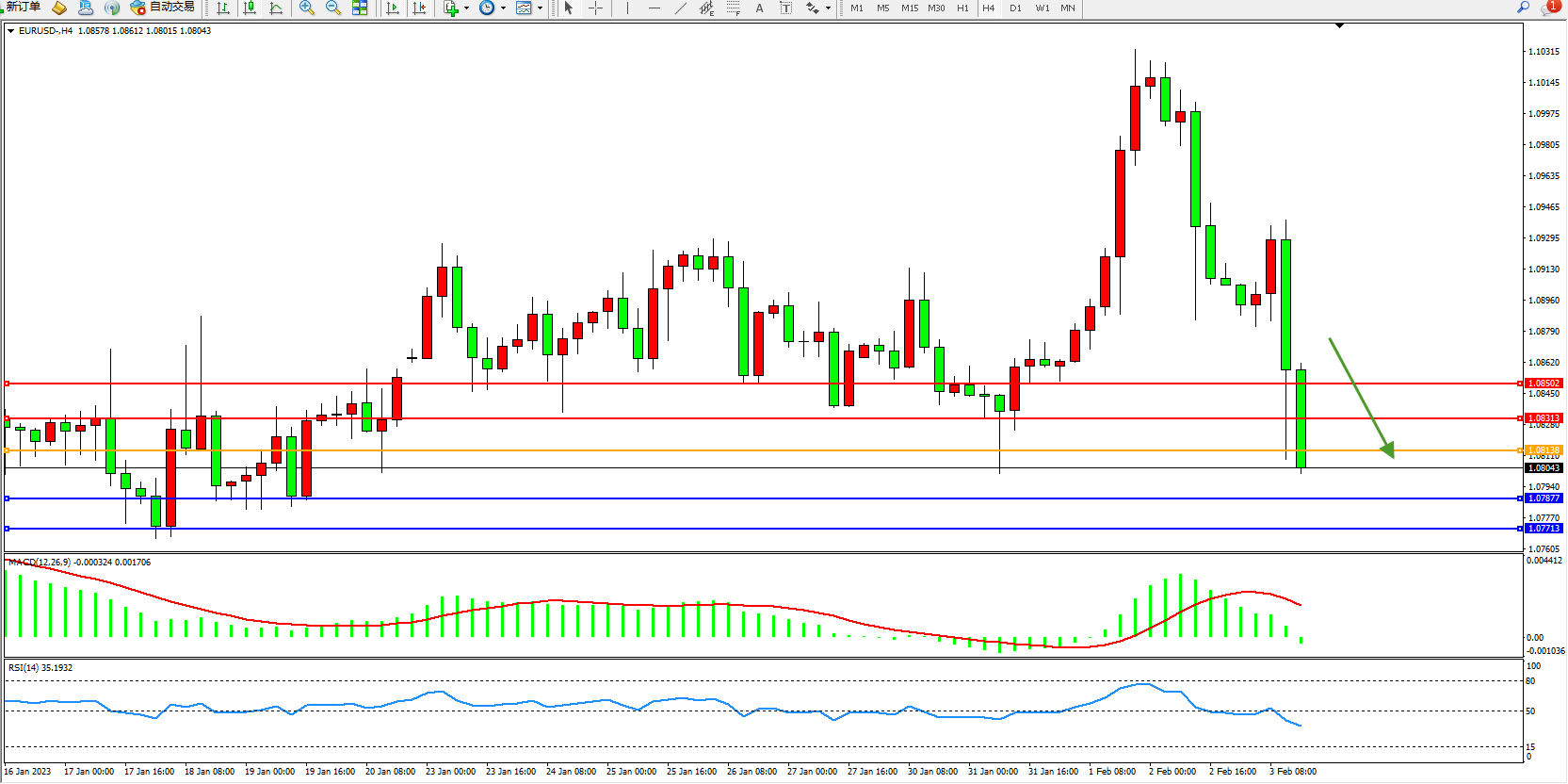Zoom out on the chart
Screen dimensions: 1568x784
(x=333, y=8)
